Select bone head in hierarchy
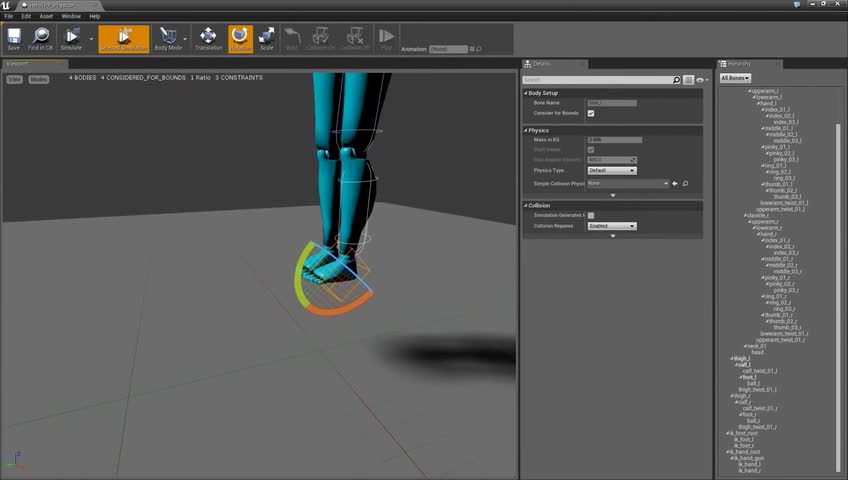The image size is (848, 480). pos(757,352)
